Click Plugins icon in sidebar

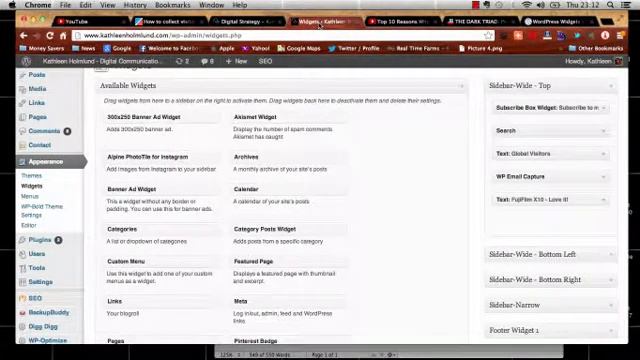22,240
